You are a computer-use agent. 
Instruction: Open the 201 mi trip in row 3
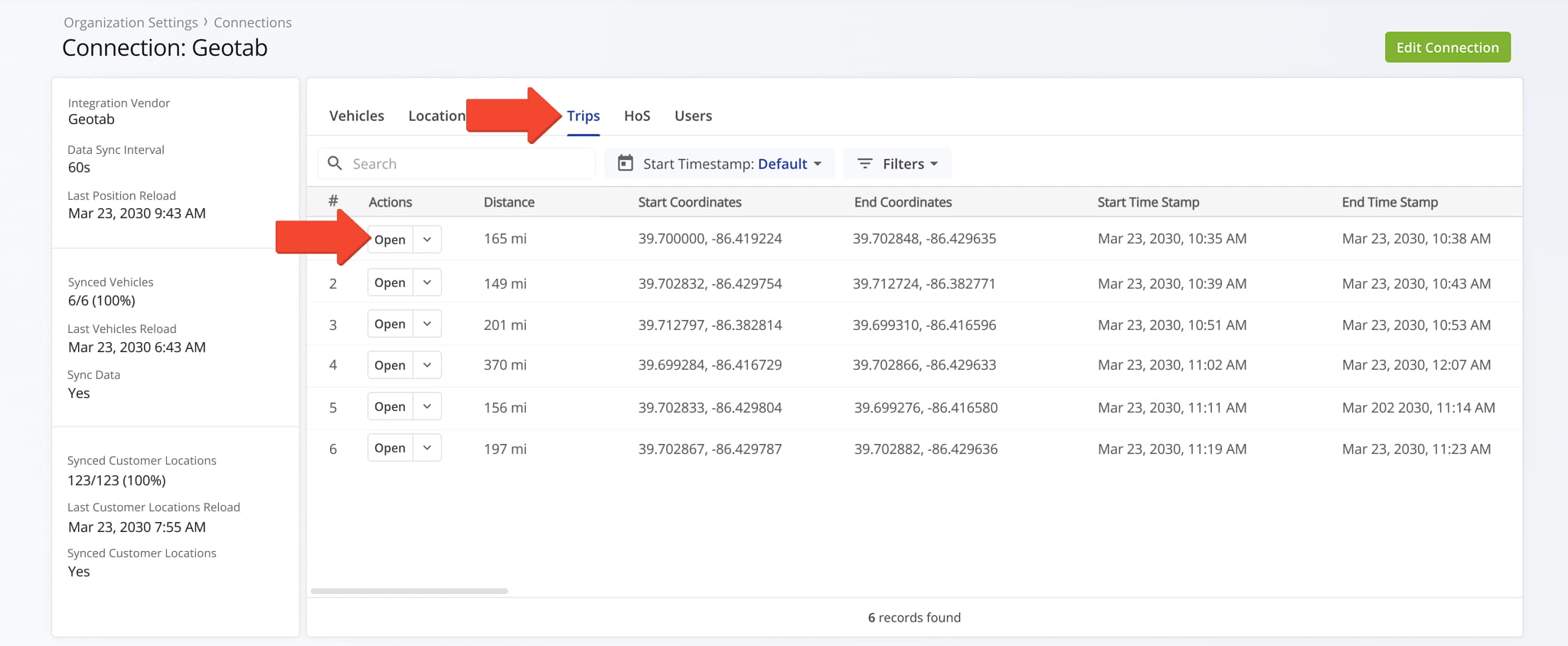pos(390,324)
